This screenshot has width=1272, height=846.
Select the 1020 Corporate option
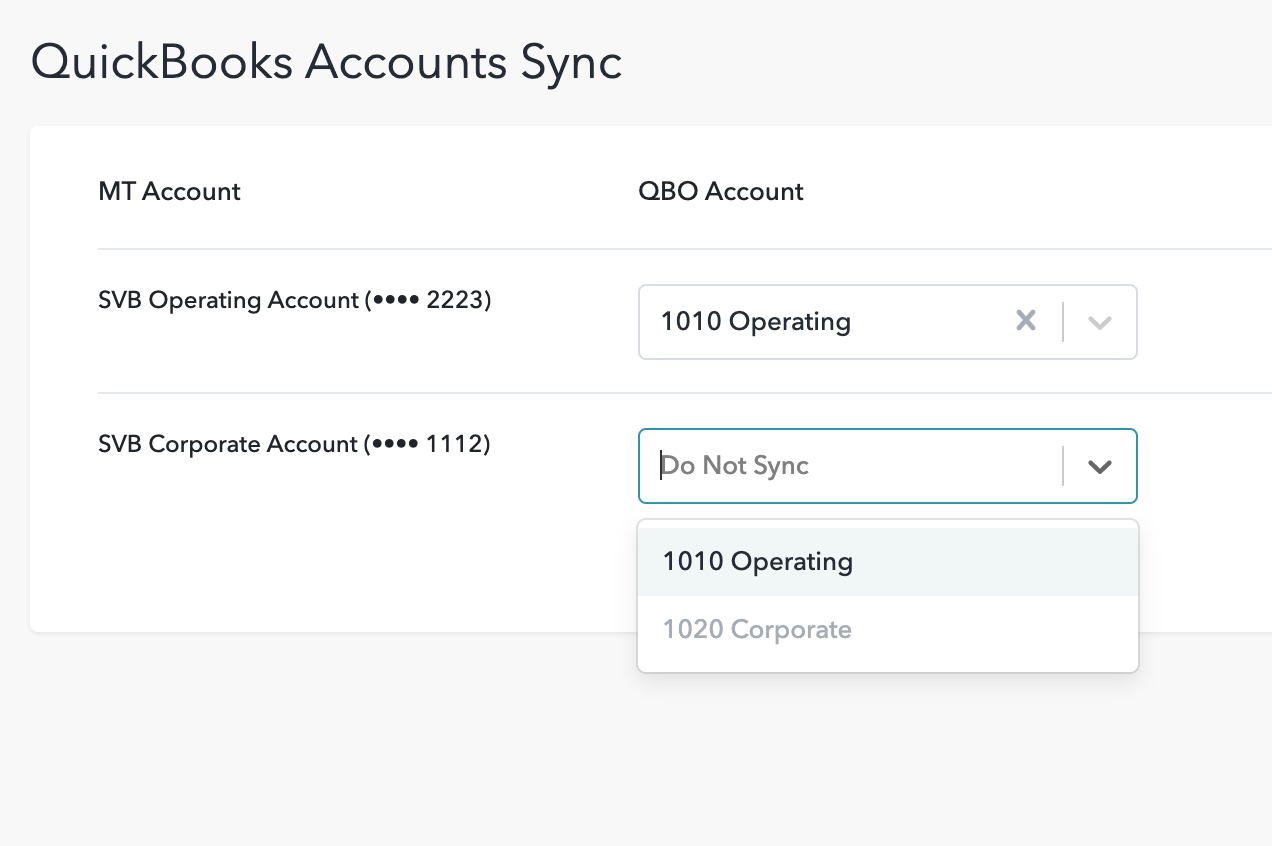[757, 630]
